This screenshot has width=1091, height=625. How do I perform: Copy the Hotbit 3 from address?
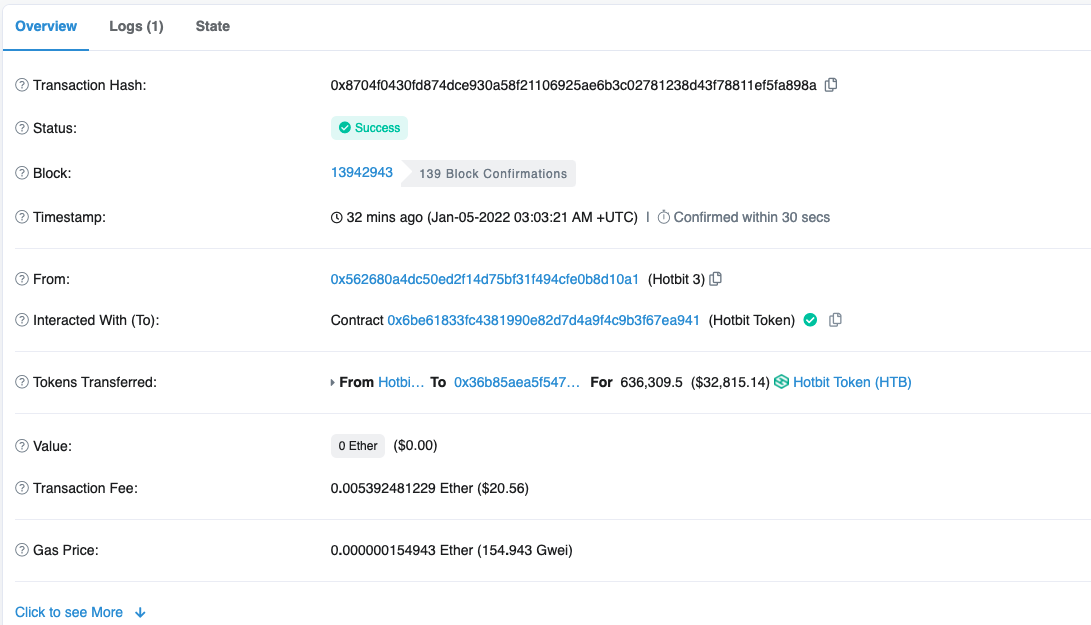(x=715, y=279)
